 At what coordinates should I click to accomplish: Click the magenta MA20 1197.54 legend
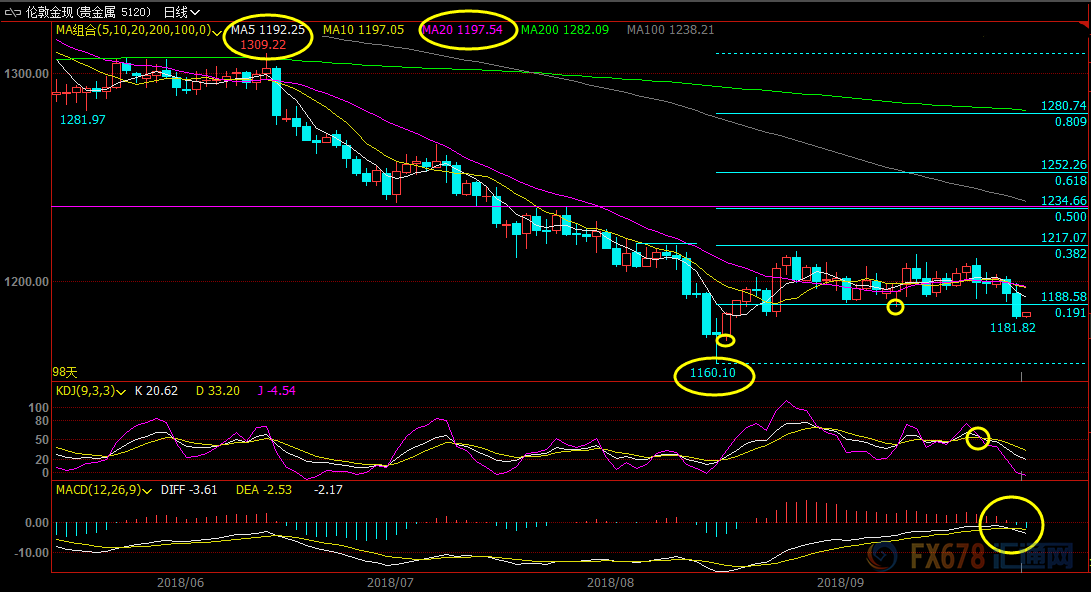click(462, 30)
